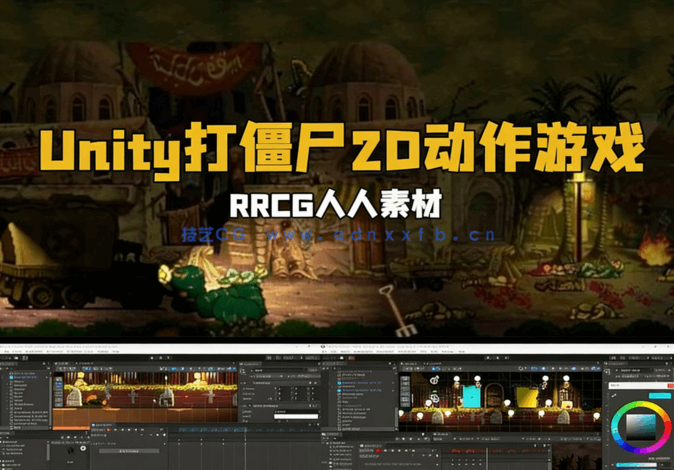The width and height of the screenshot is (674, 470).
Task: Click Step button in left Unity editor
Action: click(168, 358)
